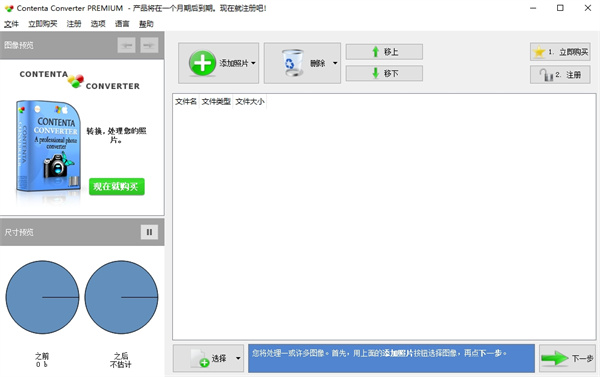Minimize the Contenta Converter window
The width and height of the screenshot is (600, 377).
[x=533, y=8]
